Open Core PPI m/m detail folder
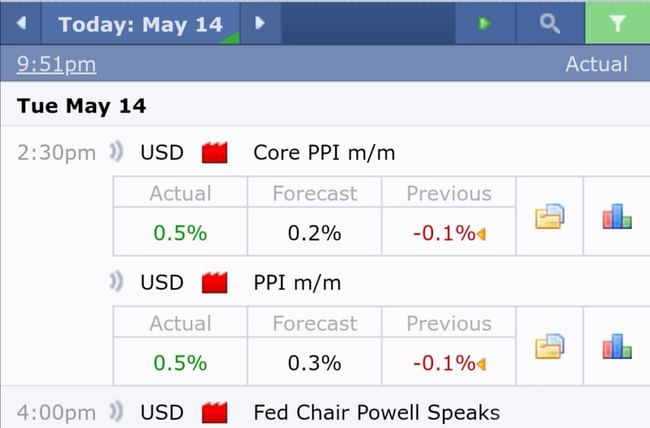 click(550, 216)
